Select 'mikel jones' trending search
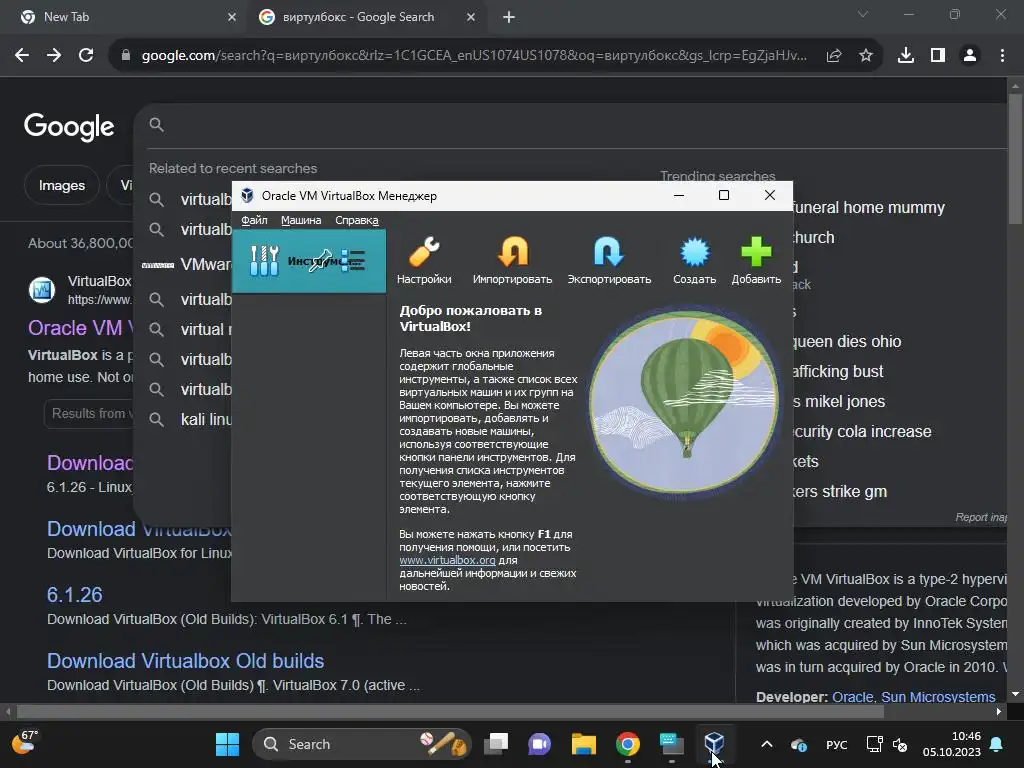This screenshot has height=768, width=1024. click(839, 402)
